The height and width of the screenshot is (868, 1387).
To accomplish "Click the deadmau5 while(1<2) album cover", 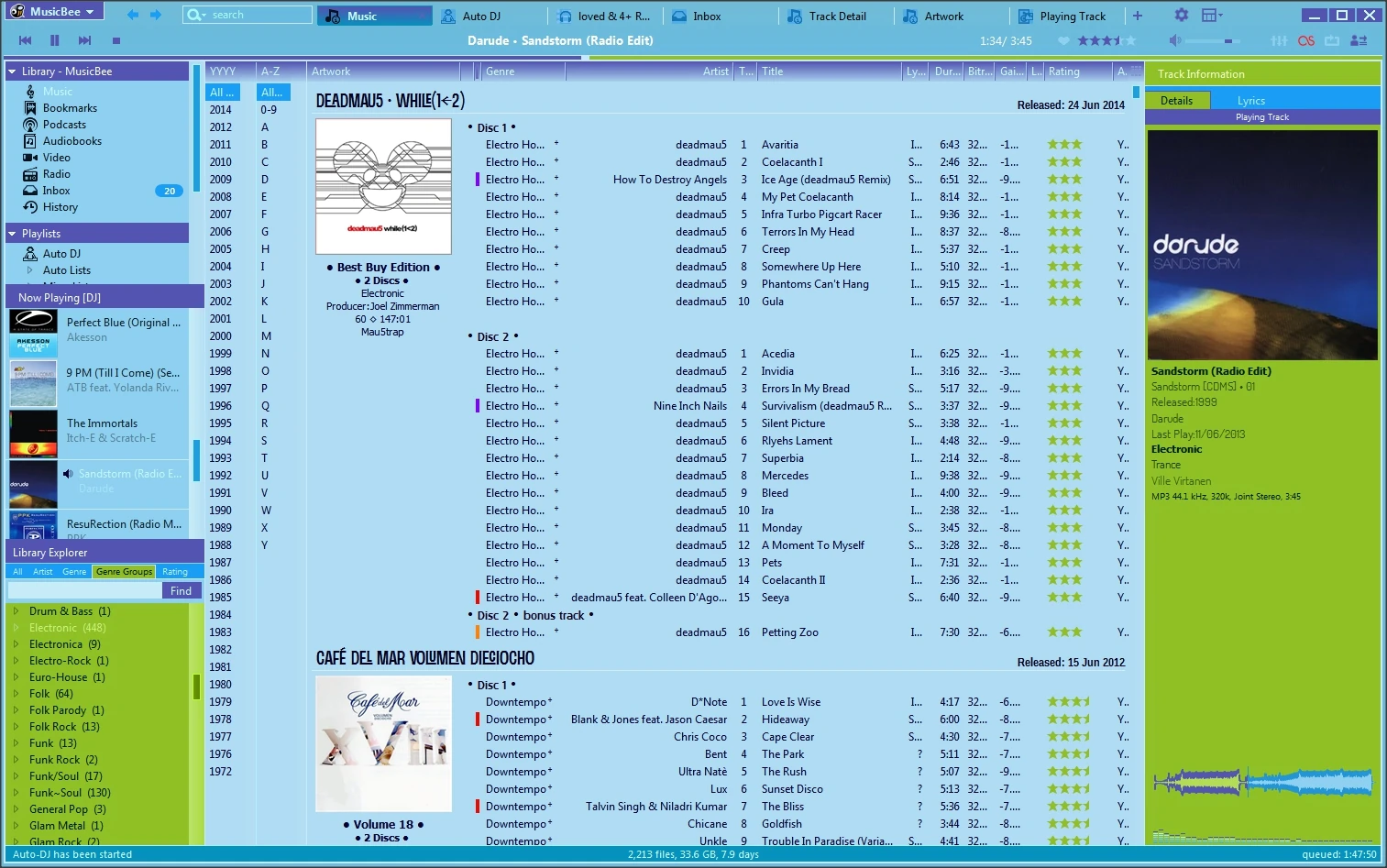I will 383,187.
